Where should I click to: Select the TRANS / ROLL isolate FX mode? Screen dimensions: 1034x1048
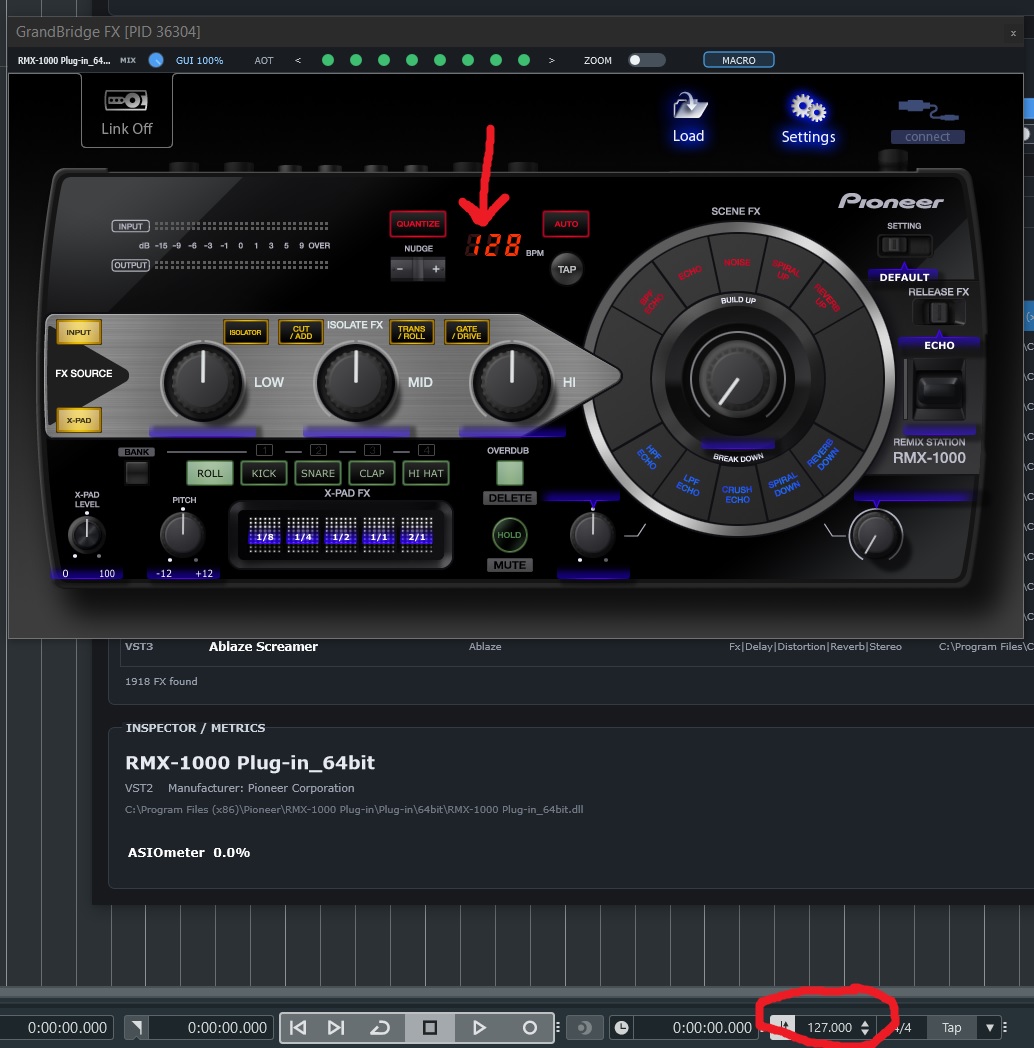412,332
